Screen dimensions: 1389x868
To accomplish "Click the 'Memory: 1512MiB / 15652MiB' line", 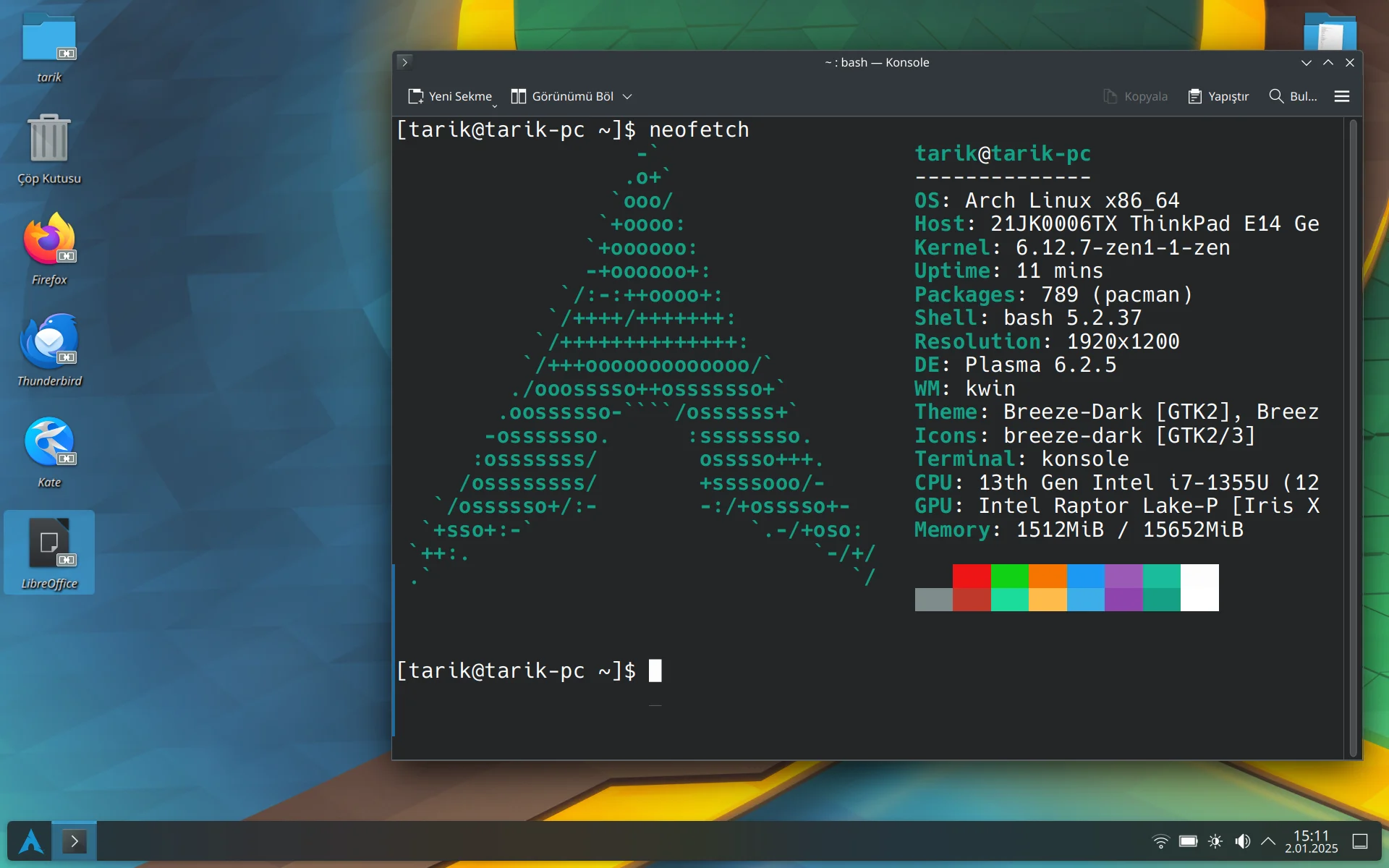I will [1079, 529].
